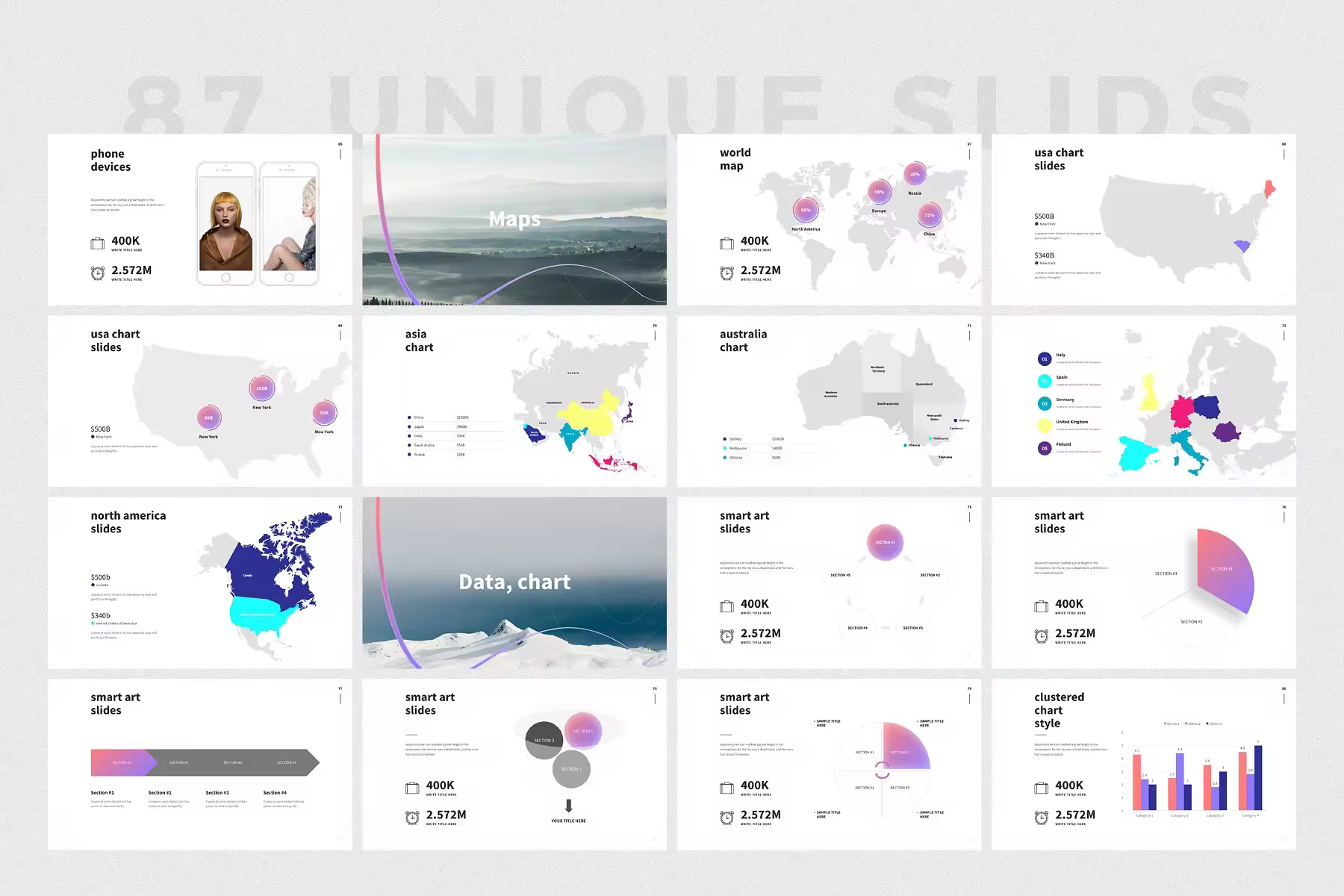
Task: Click briefcase icon on smart art cycle-diagram slide
Action: 727,606
